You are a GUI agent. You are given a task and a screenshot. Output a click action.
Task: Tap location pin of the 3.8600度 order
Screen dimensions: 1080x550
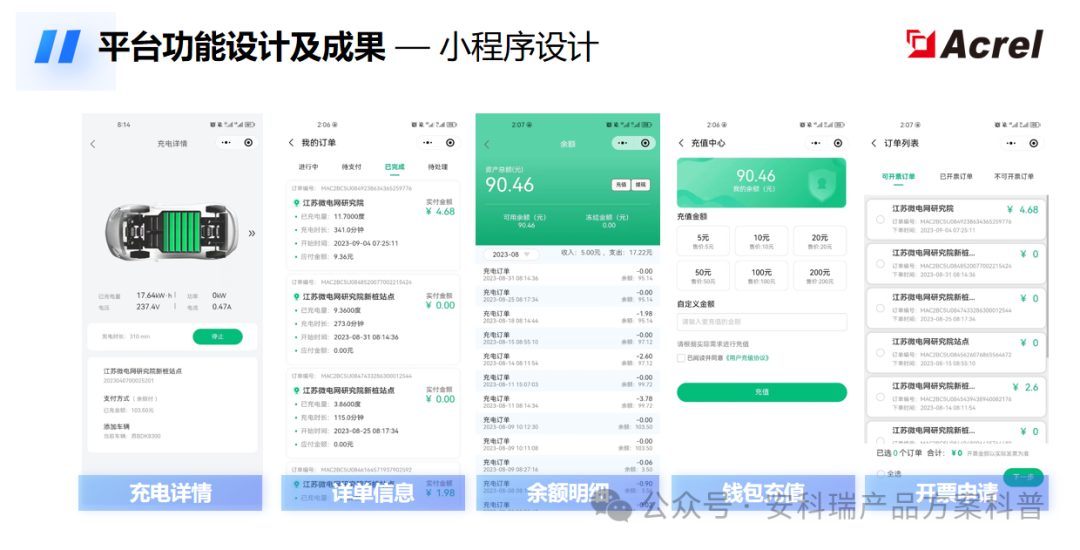coord(296,390)
